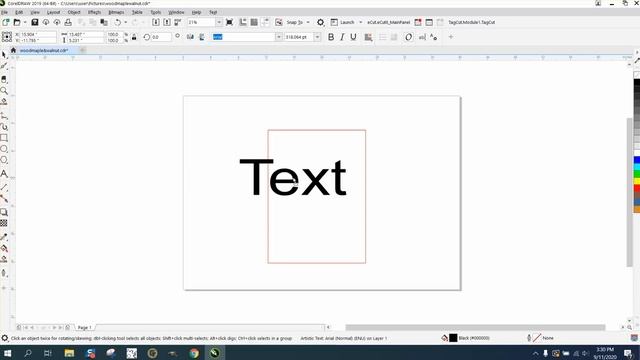Click the TagCut.Module1.TagCut macro button
Screen dimensions: 640x360
tap(471, 22)
